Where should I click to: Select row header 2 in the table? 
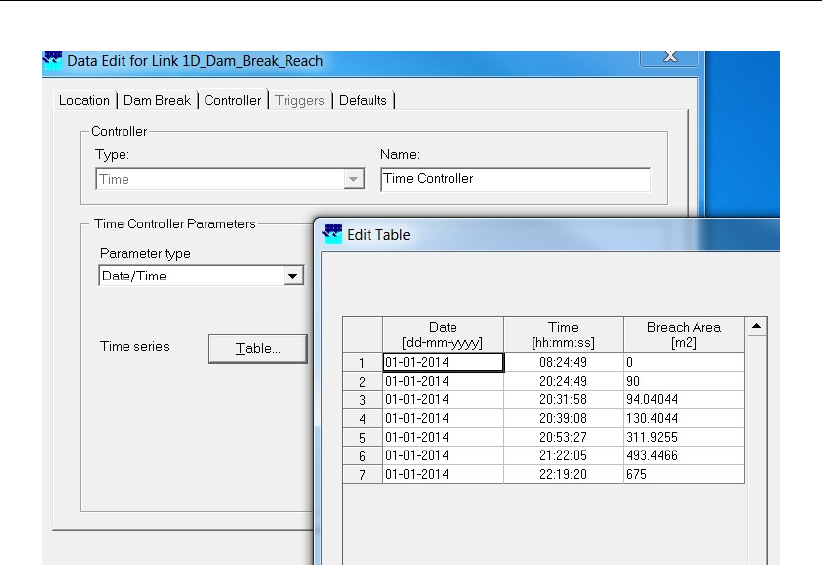362,382
